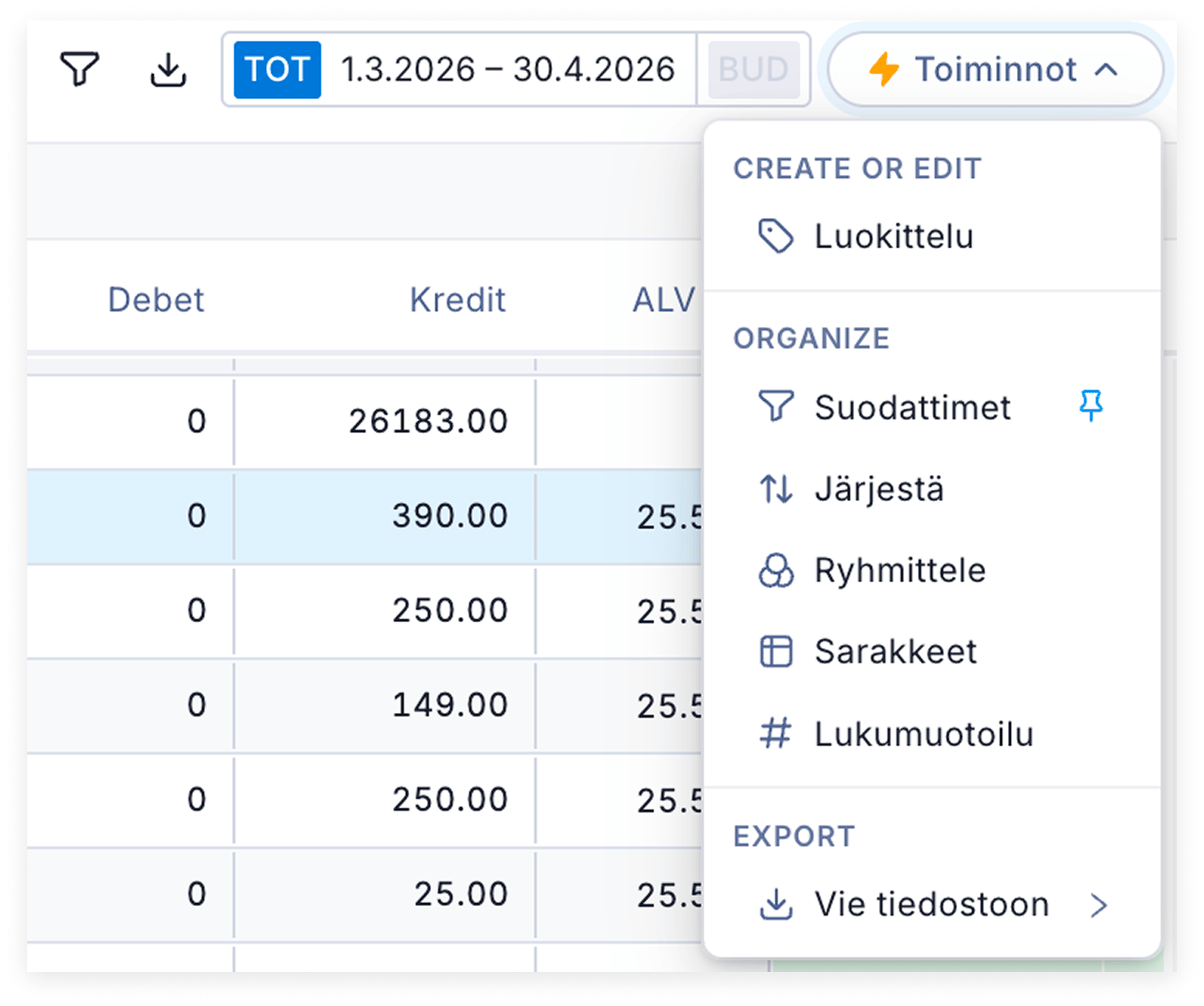Select the 26183.00 Kredit cell
1204x1006 pixels.
tap(385, 421)
